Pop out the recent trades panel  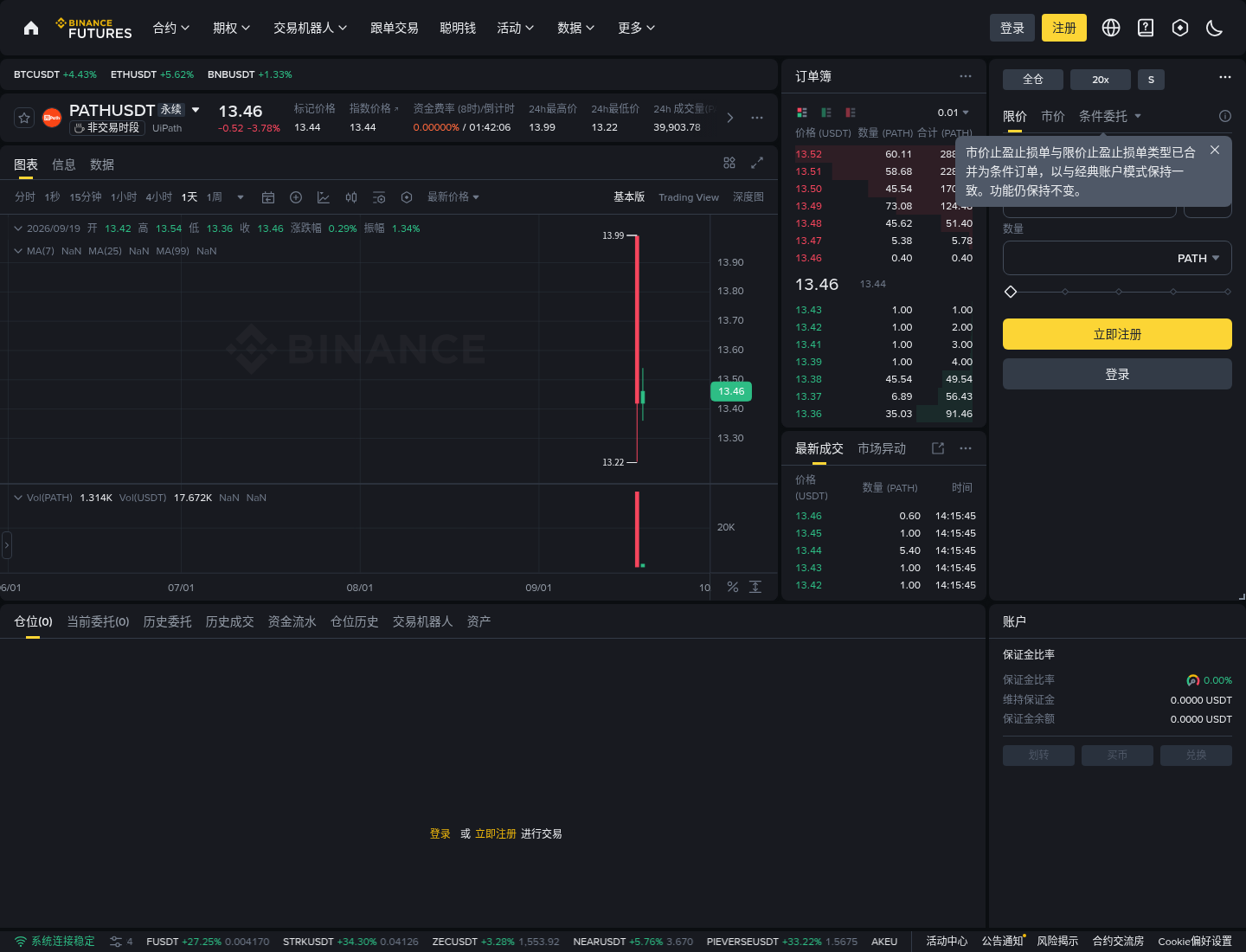938,448
